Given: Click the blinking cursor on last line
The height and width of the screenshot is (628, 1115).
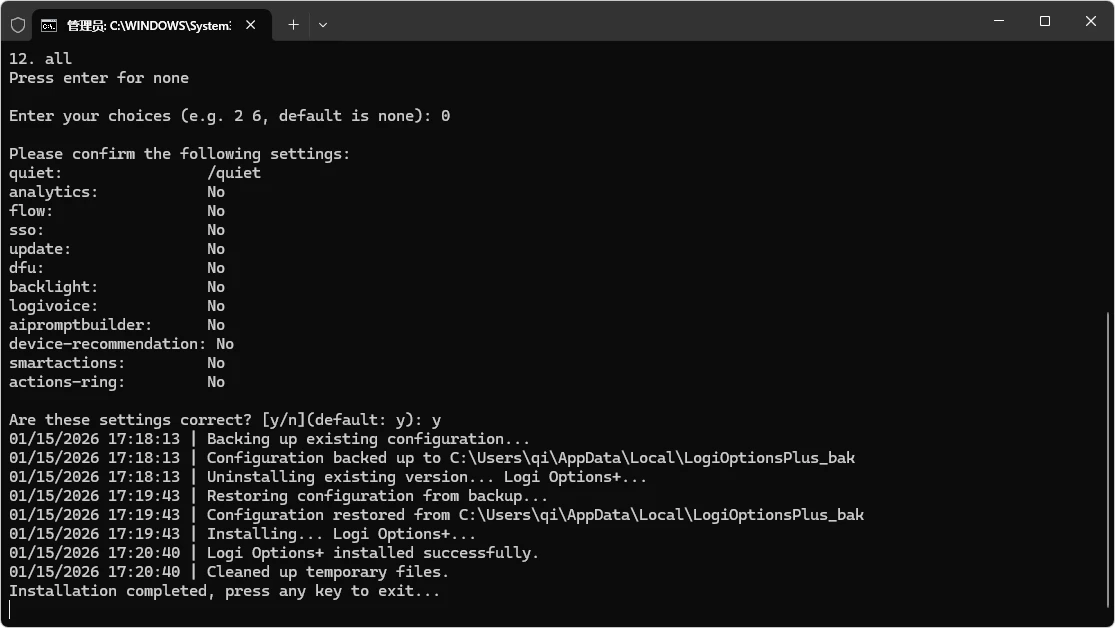Looking at the screenshot, I should pos(10,610).
